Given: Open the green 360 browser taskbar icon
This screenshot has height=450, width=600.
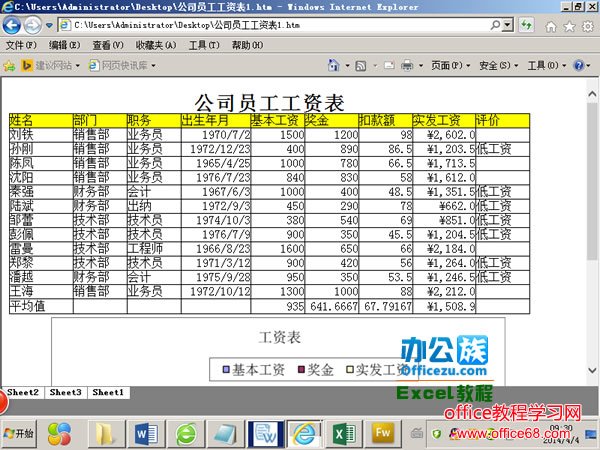Looking at the screenshot, I should 186,434.
